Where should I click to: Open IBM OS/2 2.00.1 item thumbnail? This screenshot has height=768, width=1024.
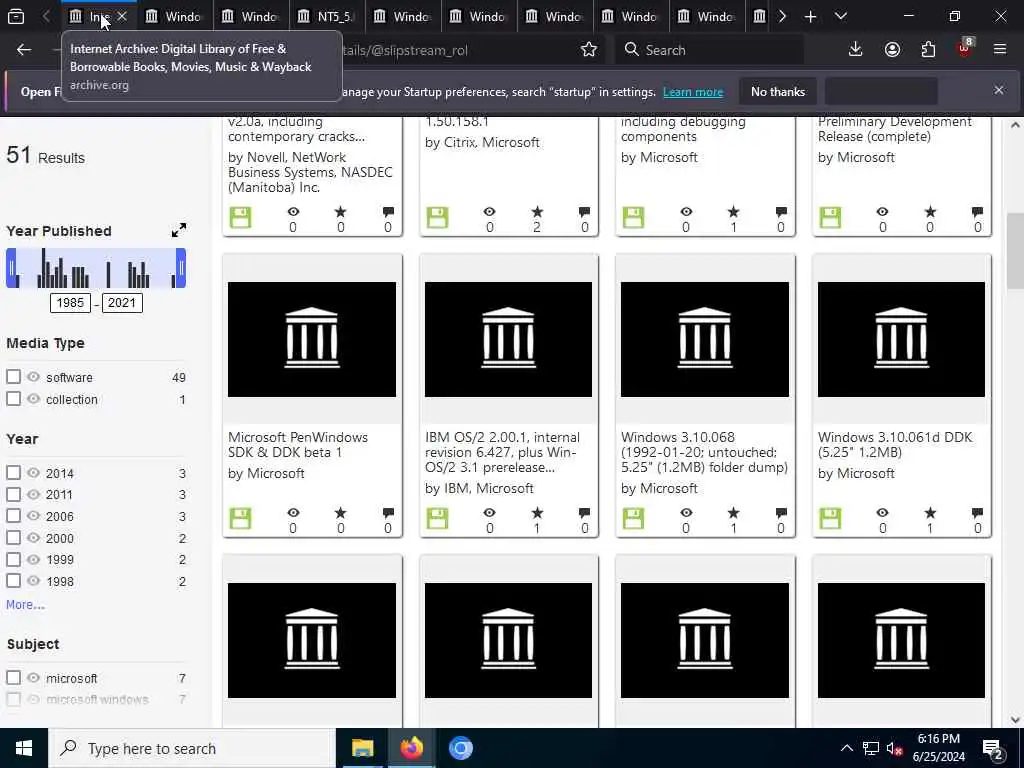509,339
